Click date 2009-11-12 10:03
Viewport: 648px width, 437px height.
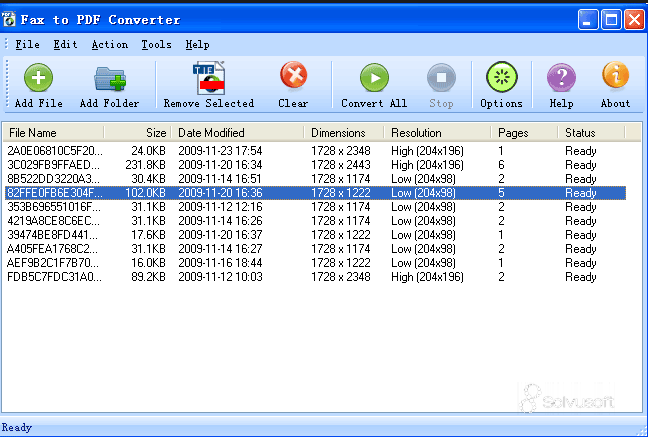click(220, 277)
